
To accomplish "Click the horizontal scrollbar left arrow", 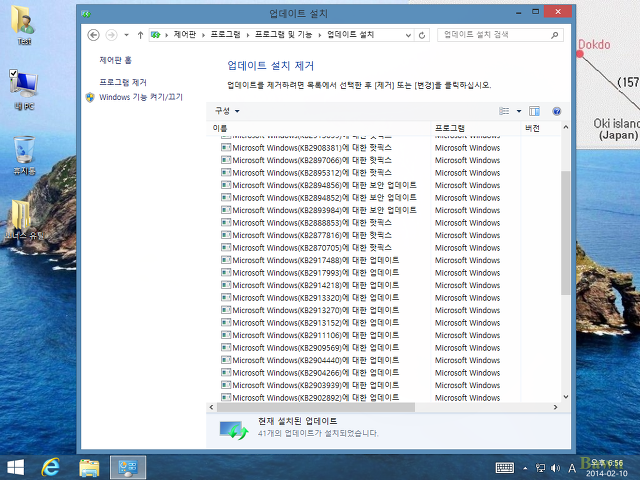I will tap(211, 407).
